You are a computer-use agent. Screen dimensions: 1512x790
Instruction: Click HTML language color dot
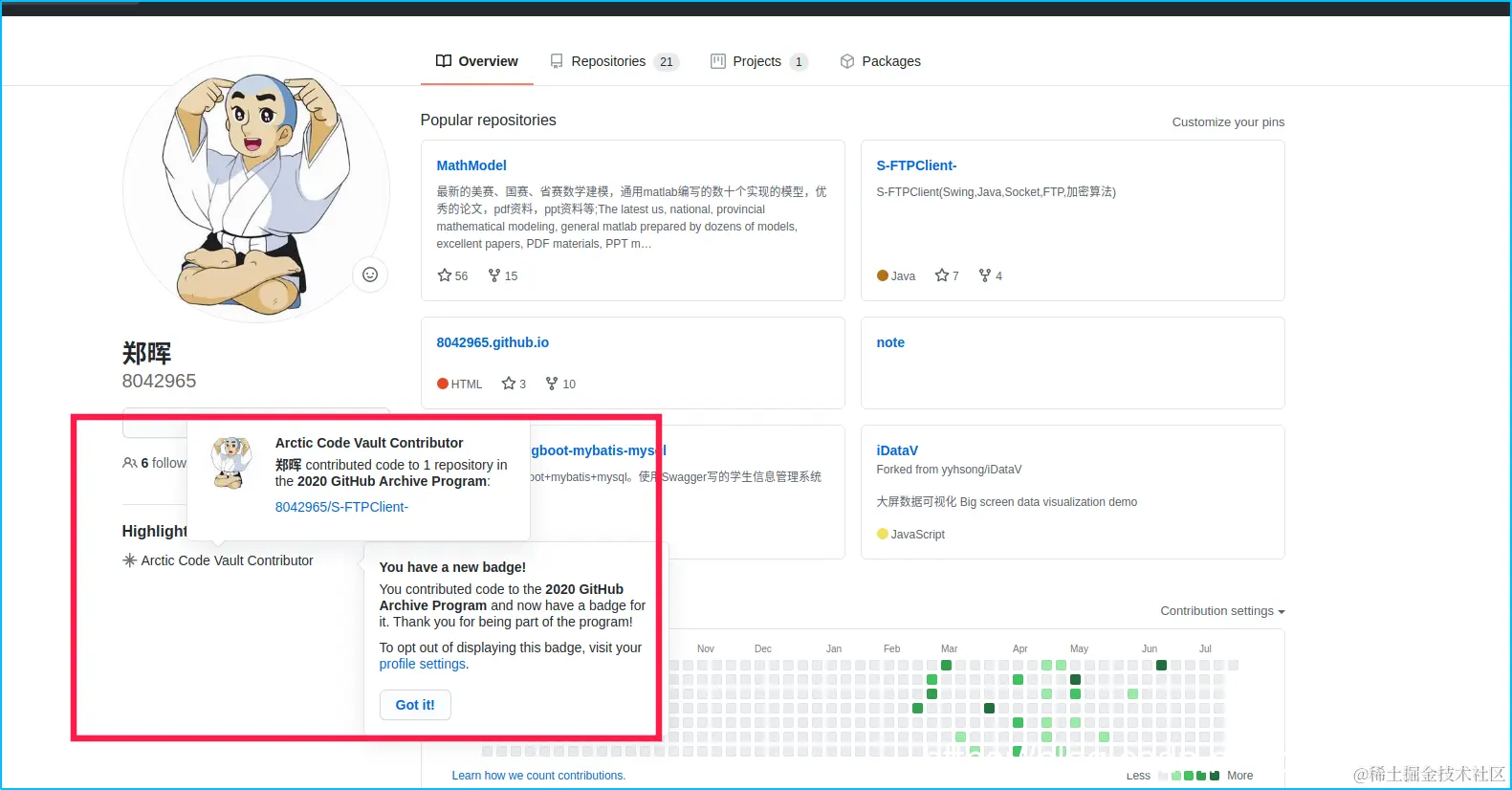443,384
